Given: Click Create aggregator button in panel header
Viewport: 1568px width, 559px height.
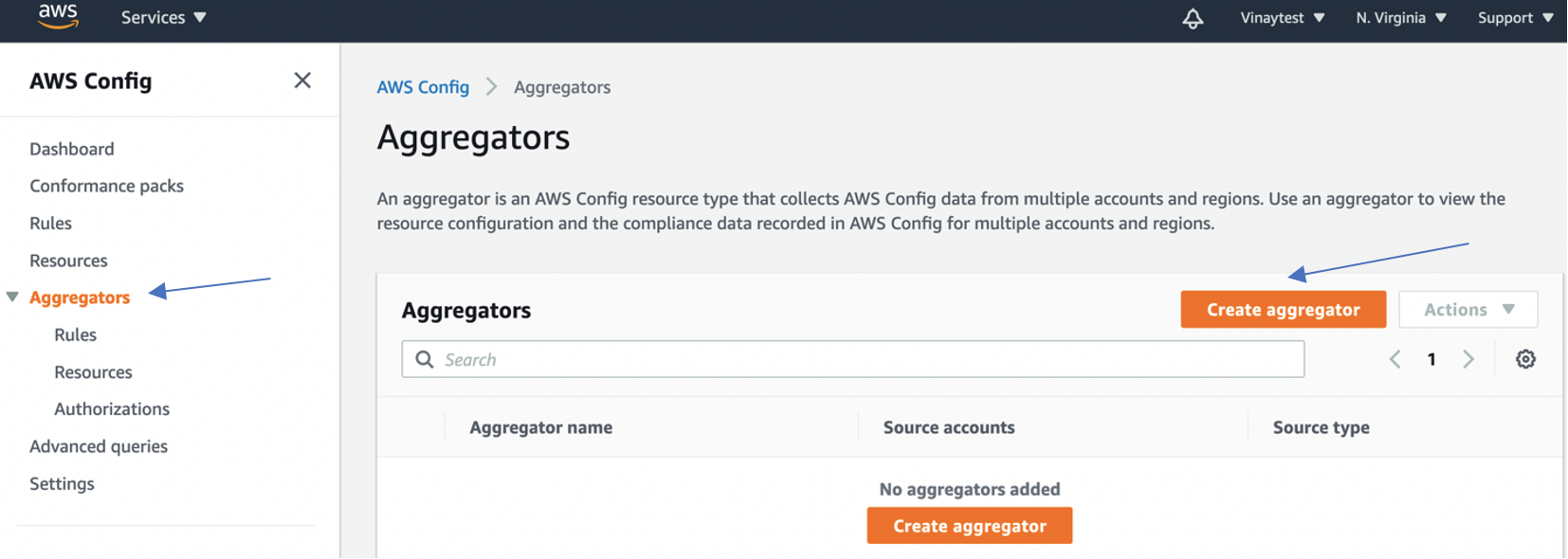Looking at the screenshot, I should [x=1284, y=310].
